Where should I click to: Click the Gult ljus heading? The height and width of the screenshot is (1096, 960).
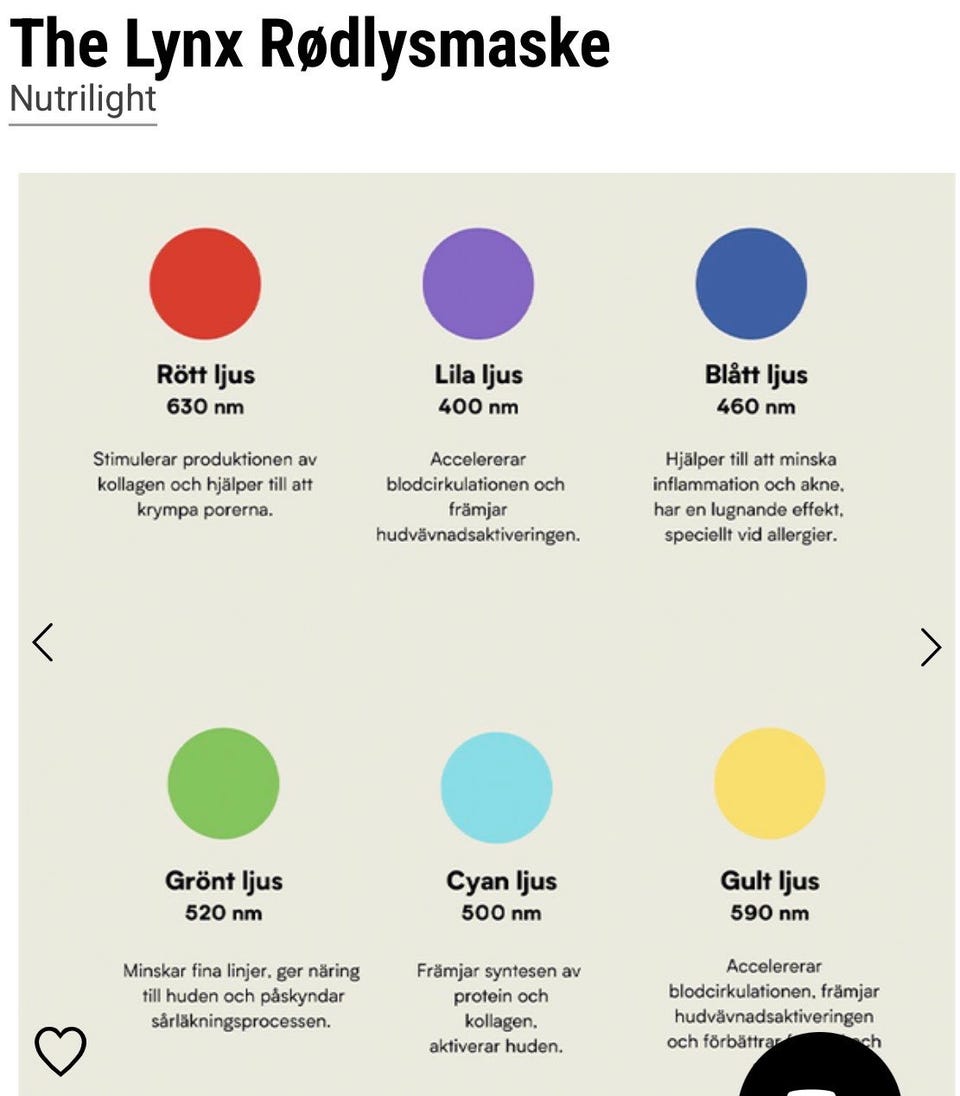(769, 881)
